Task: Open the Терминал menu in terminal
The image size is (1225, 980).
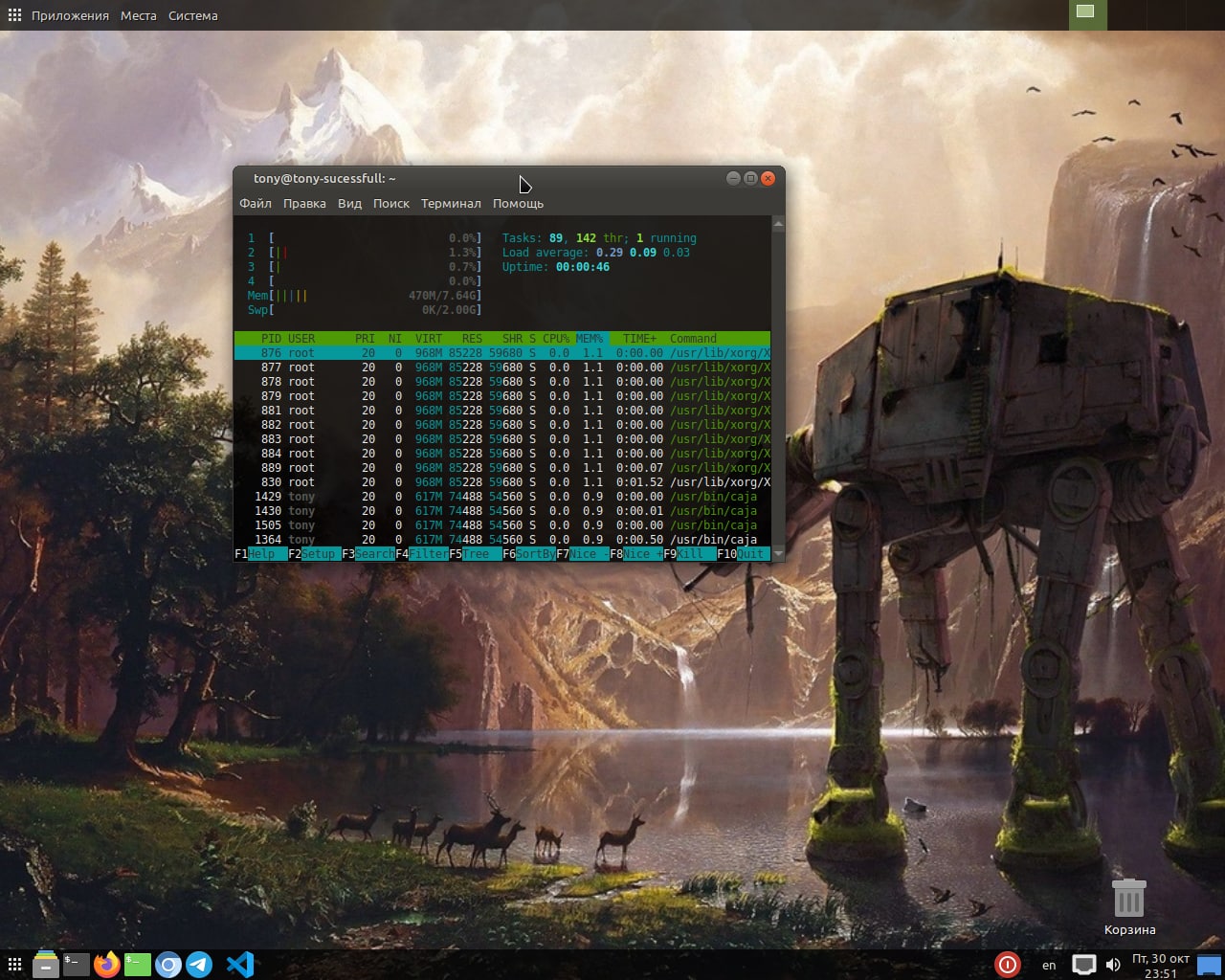Action: point(451,203)
